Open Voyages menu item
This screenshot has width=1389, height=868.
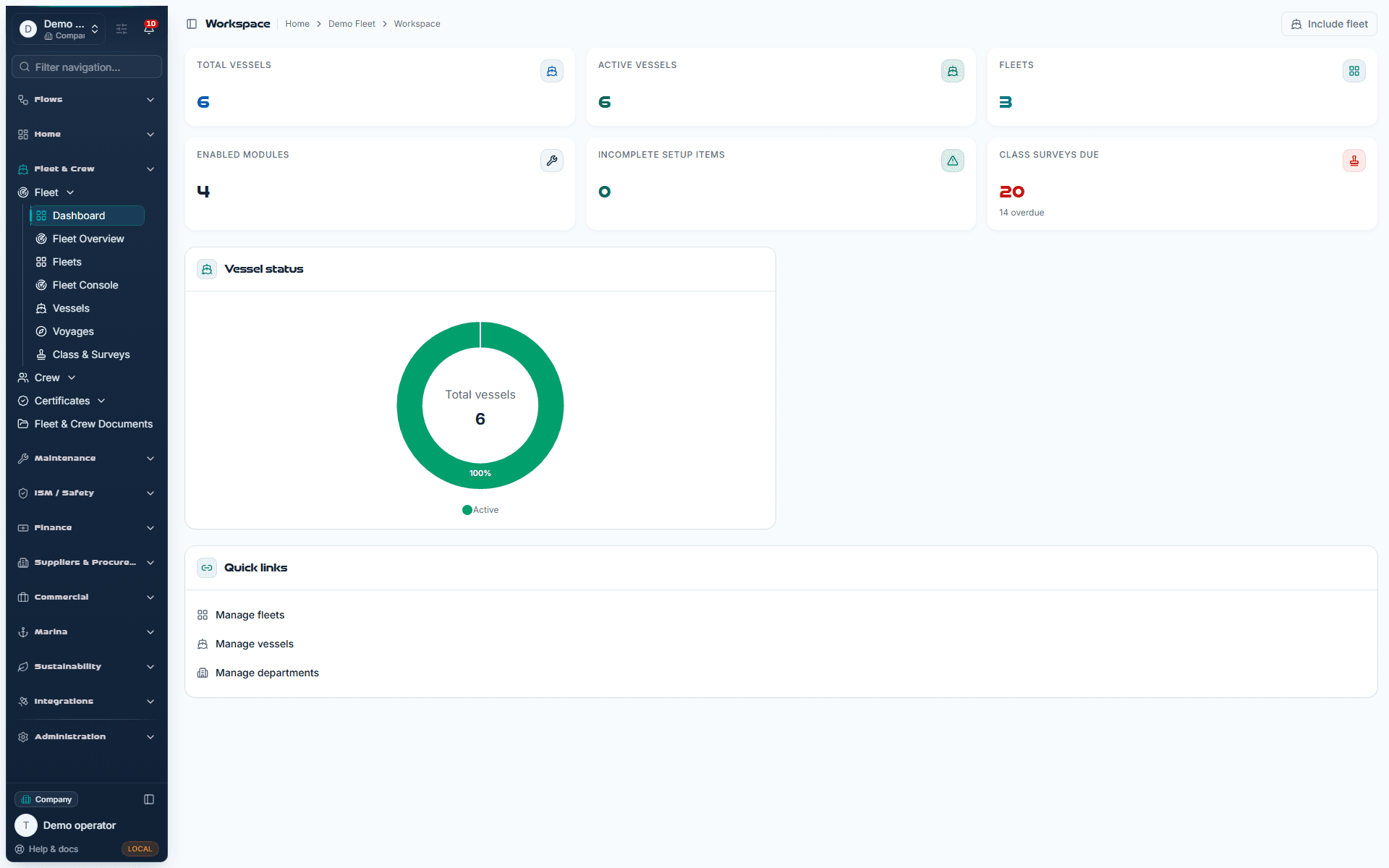pyautogui.click(x=88, y=331)
